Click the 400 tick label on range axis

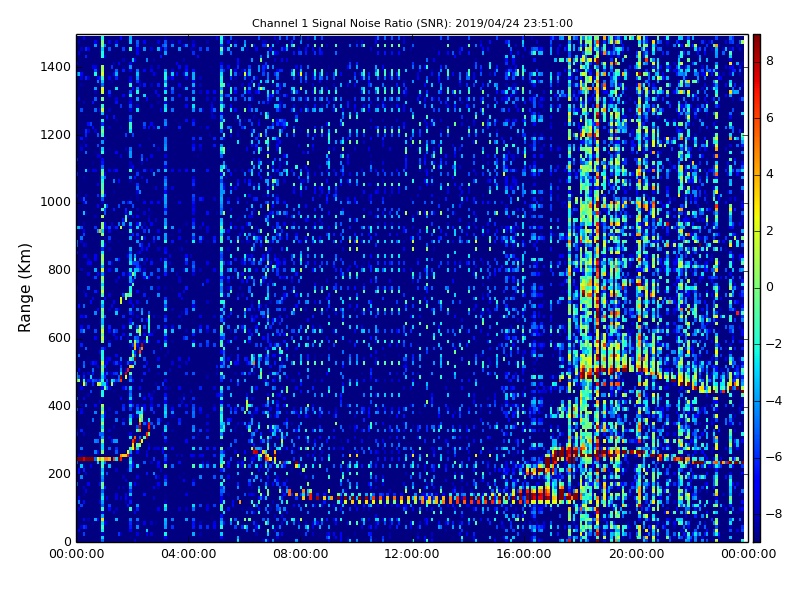(x=59, y=406)
